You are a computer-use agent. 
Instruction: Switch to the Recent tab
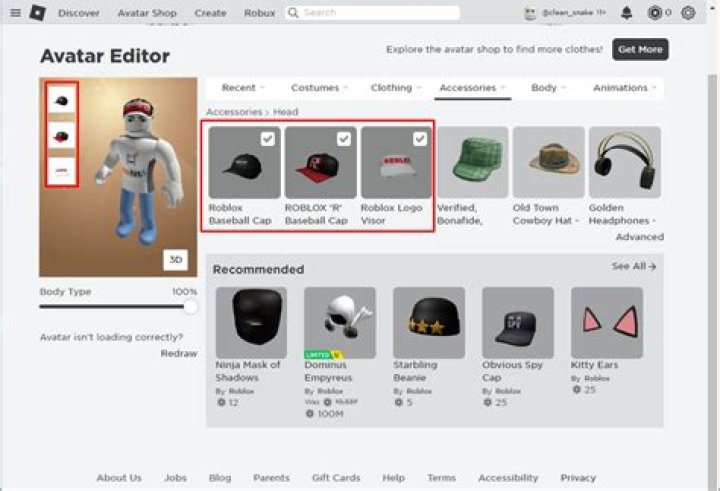pyautogui.click(x=243, y=88)
